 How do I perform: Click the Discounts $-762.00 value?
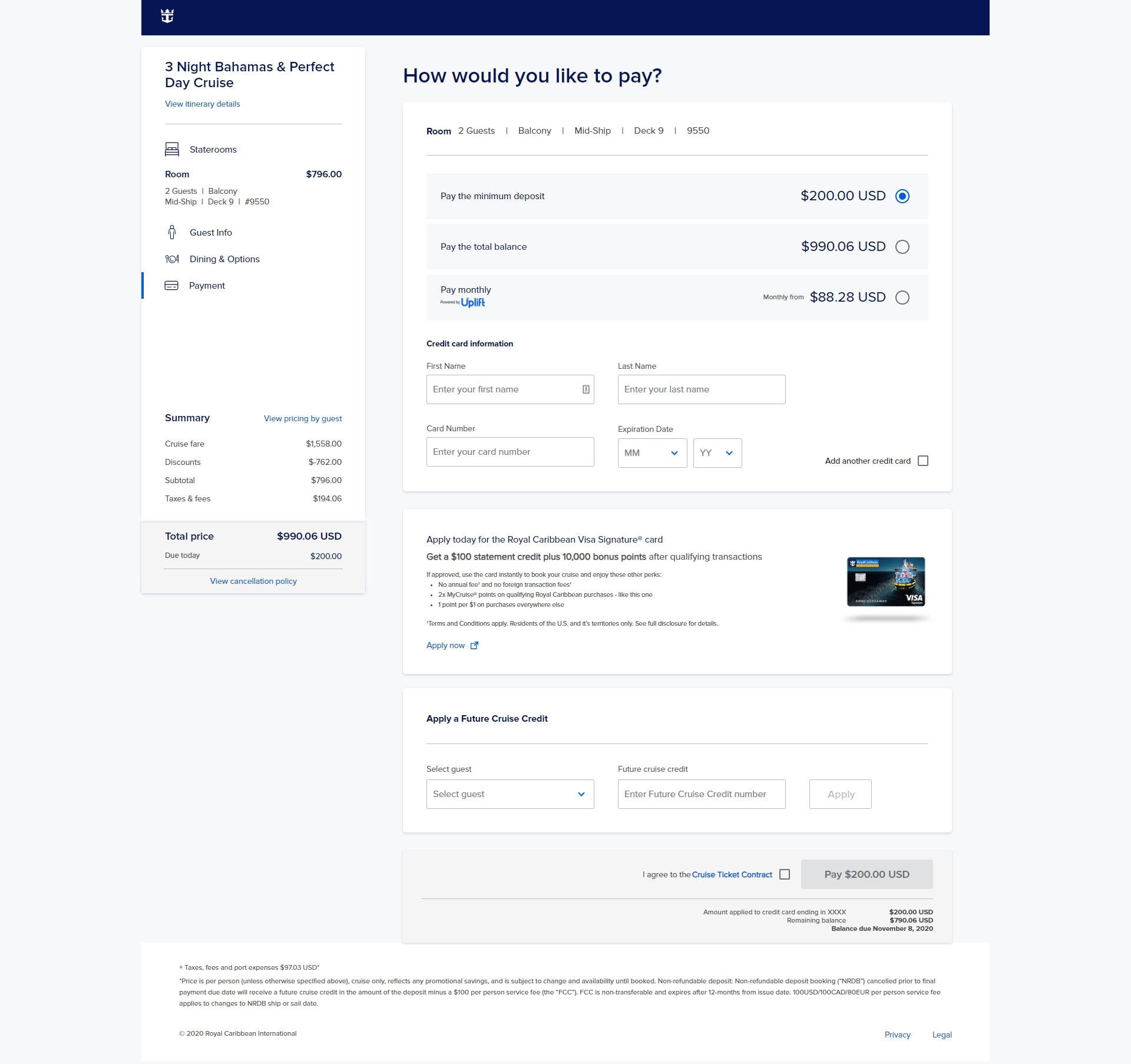tap(325, 462)
